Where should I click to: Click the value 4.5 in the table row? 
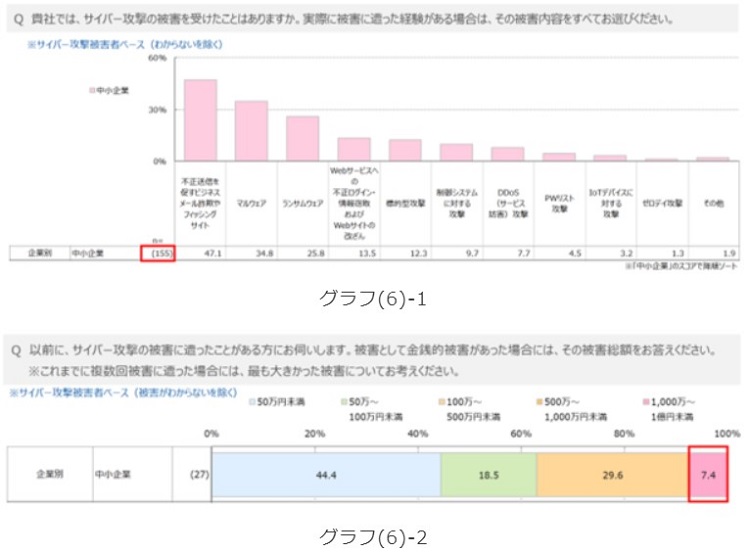(x=575, y=253)
